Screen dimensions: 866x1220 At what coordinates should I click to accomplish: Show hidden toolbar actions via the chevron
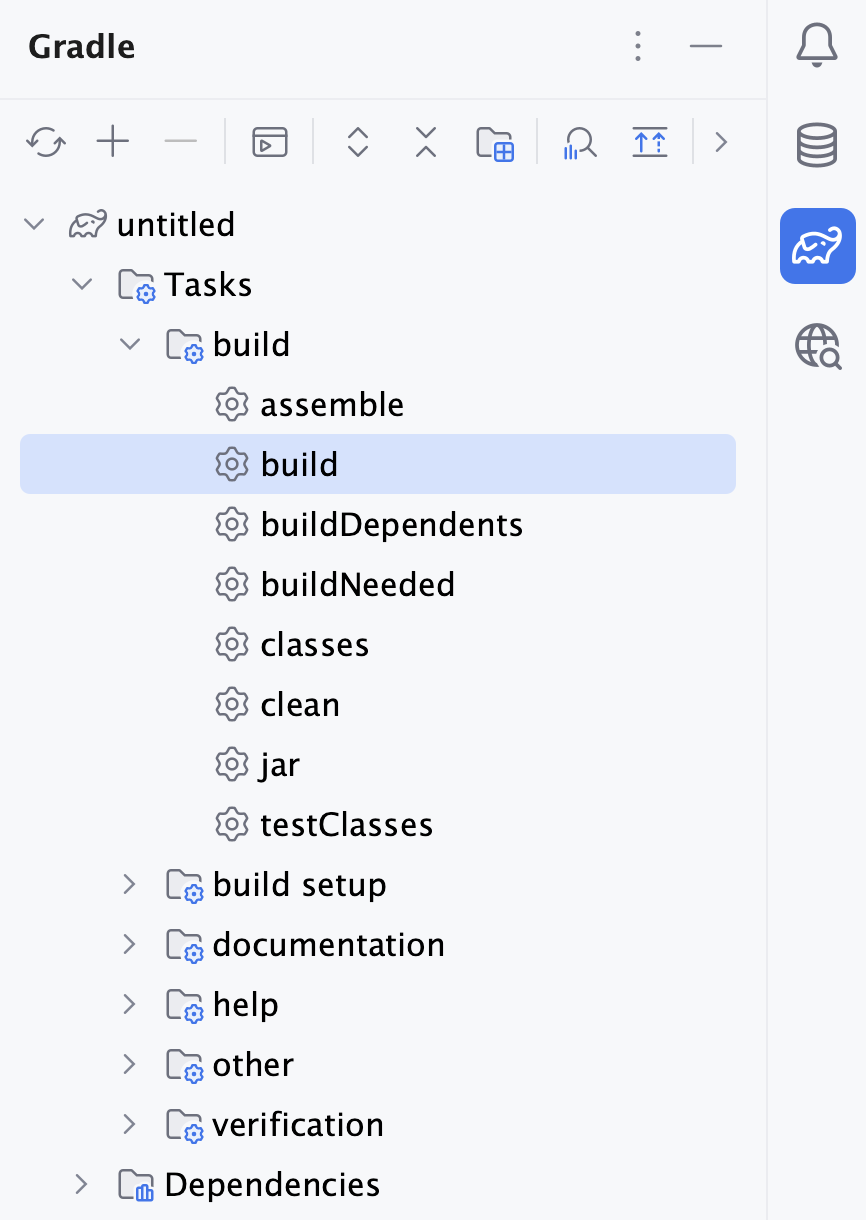pos(722,142)
